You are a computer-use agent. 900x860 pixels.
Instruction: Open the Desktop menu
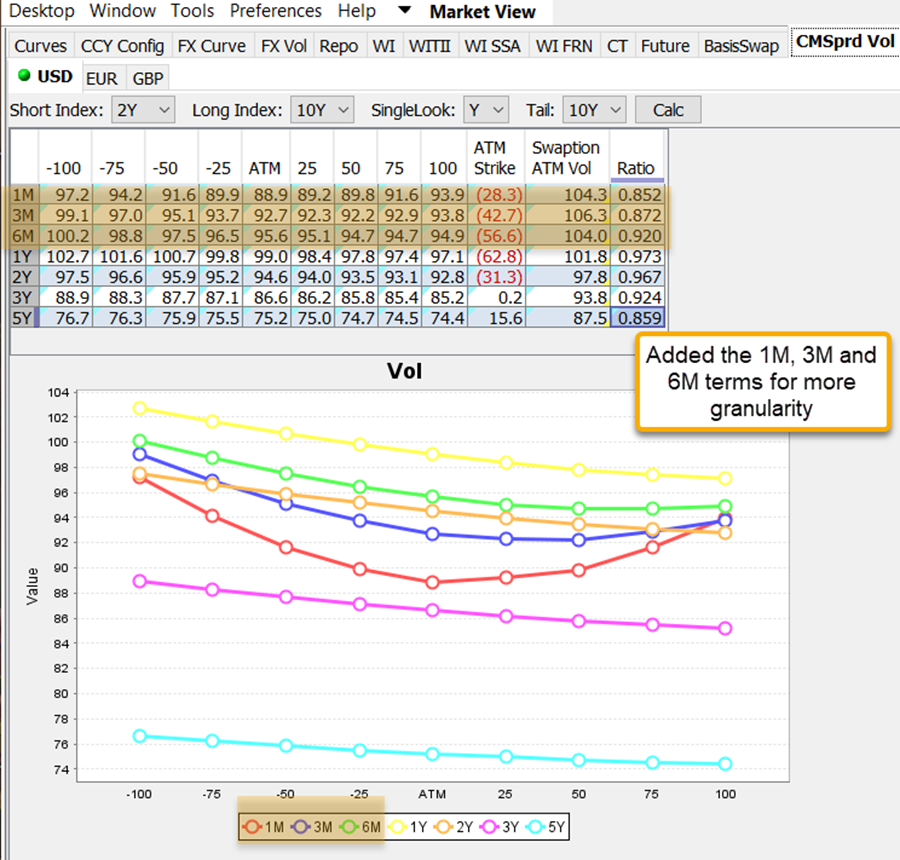point(42,11)
